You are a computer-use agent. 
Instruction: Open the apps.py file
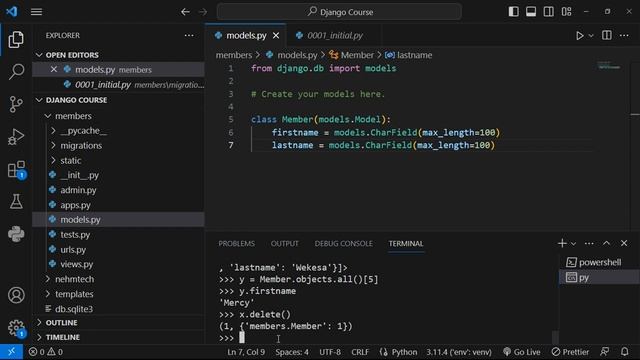[75, 205]
